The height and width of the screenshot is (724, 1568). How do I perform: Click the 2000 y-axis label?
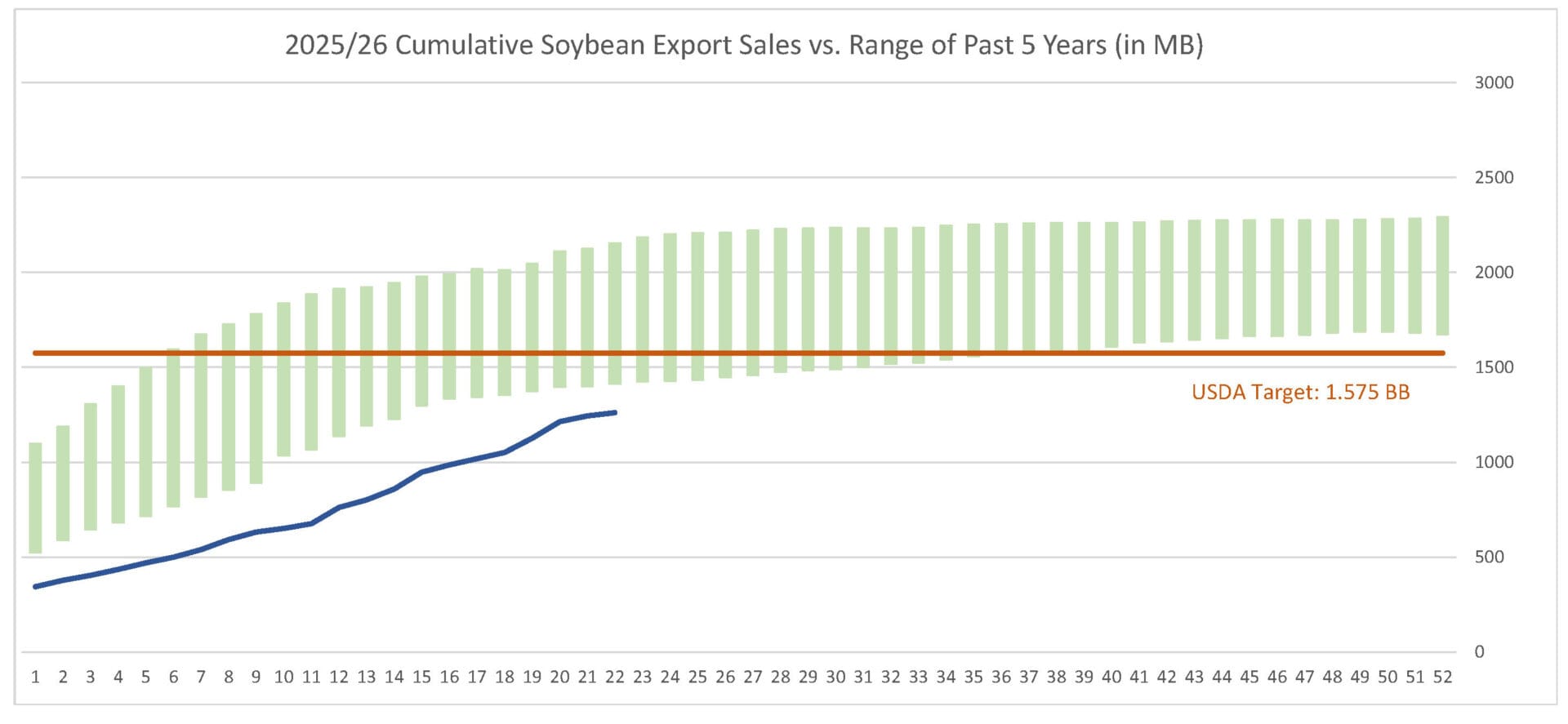1494,273
